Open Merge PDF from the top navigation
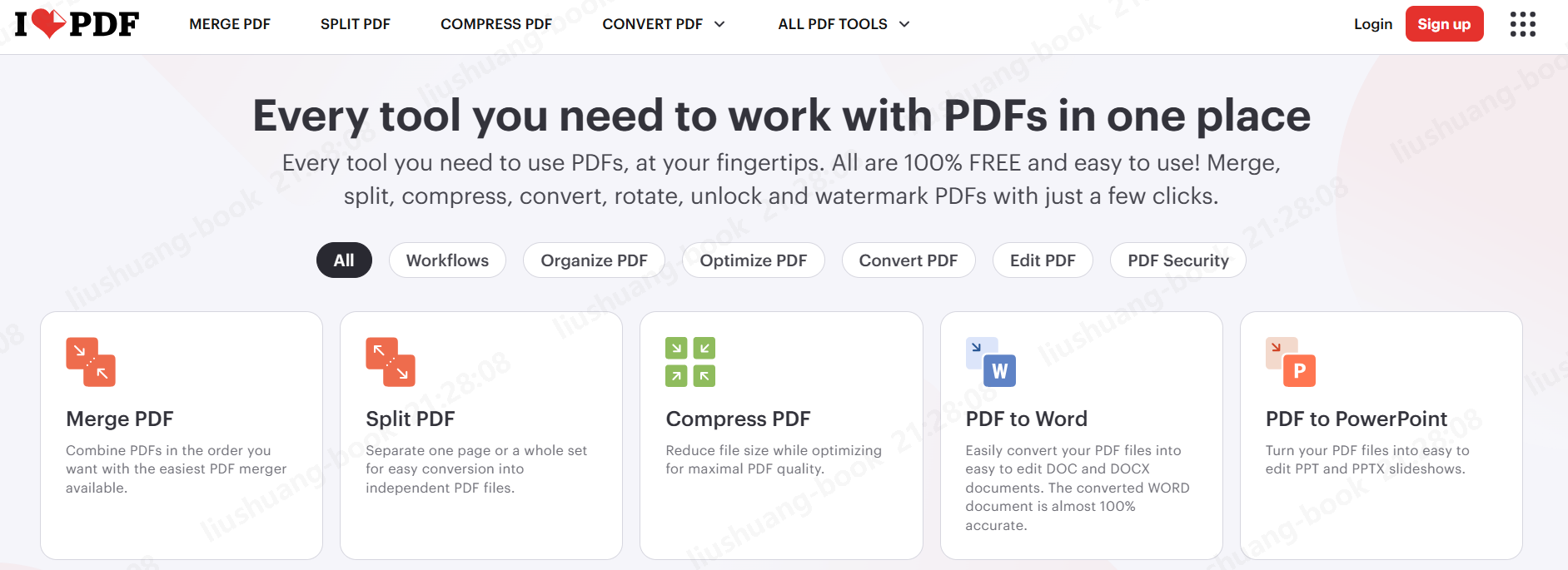This screenshot has width=1568, height=570. click(230, 24)
